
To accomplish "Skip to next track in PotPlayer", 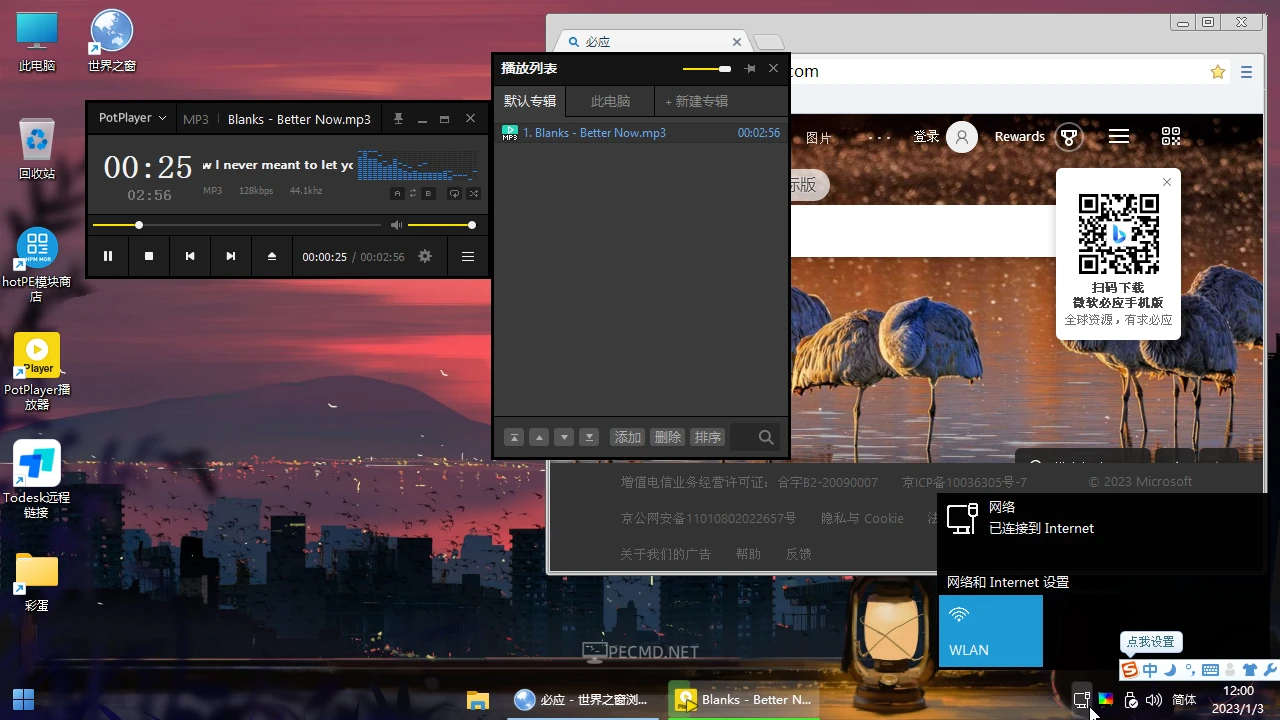I will [231, 256].
